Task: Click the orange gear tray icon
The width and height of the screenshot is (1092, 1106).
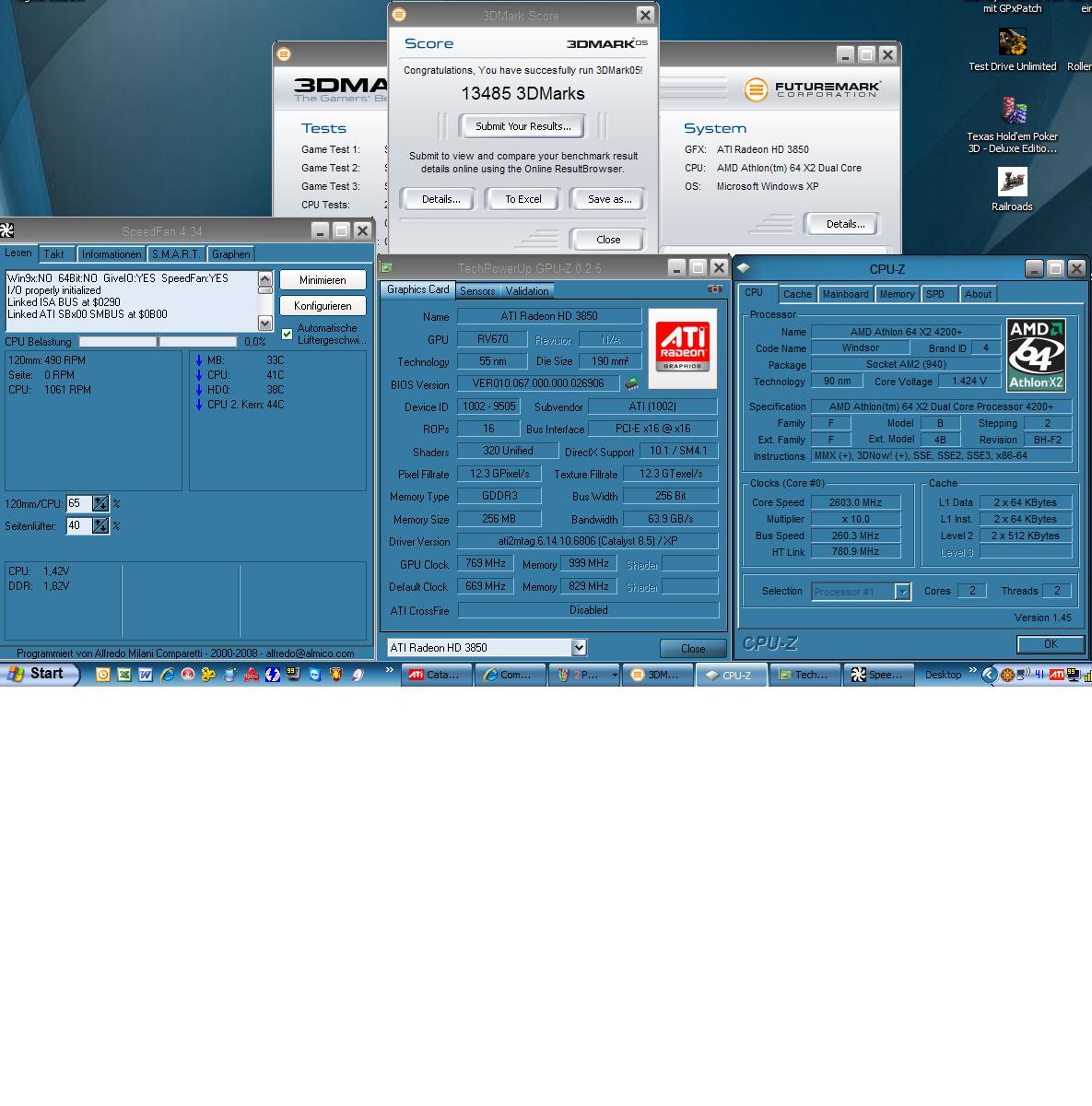Action: 1006,675
